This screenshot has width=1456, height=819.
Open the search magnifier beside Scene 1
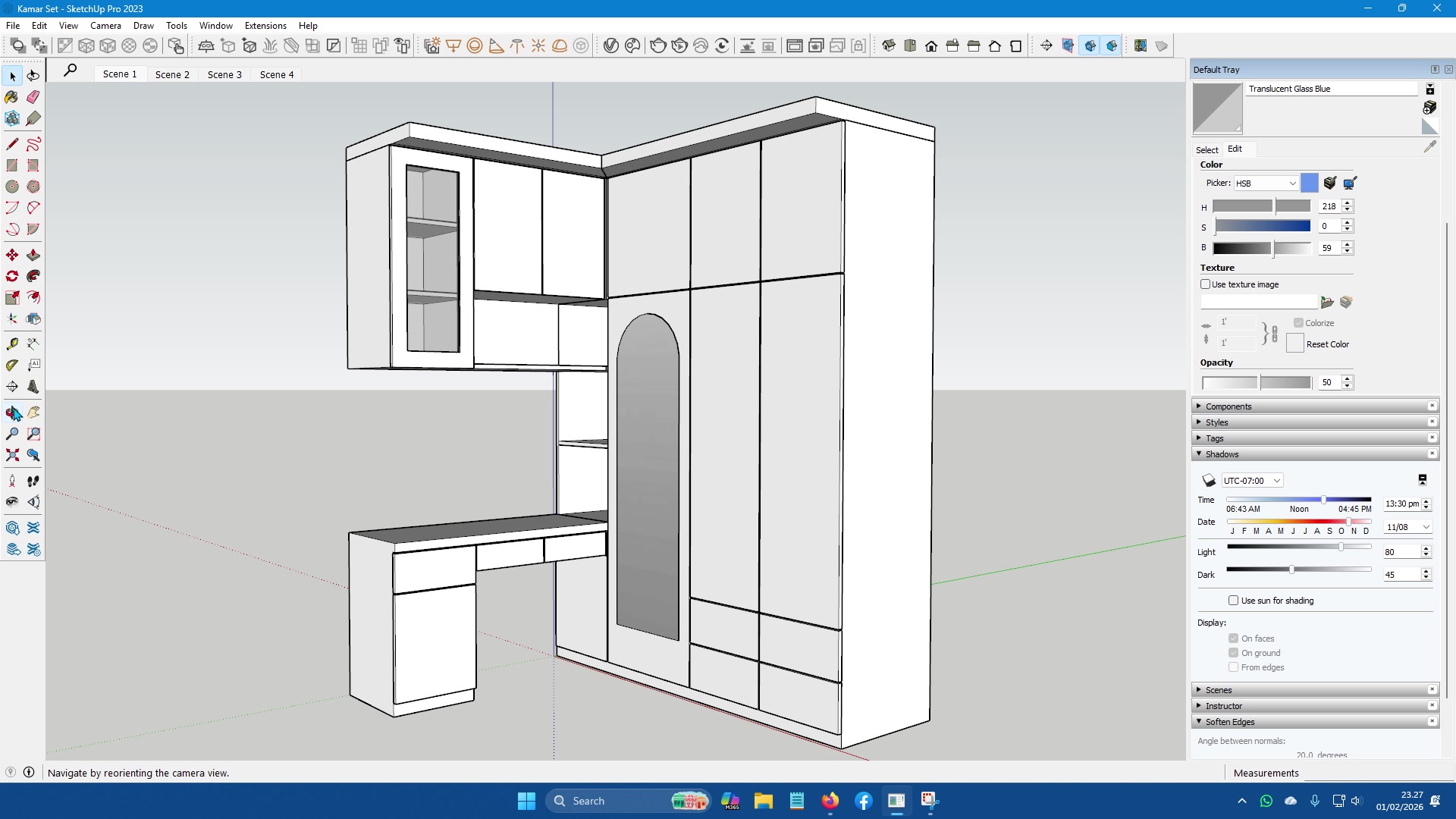click(70, 71)
